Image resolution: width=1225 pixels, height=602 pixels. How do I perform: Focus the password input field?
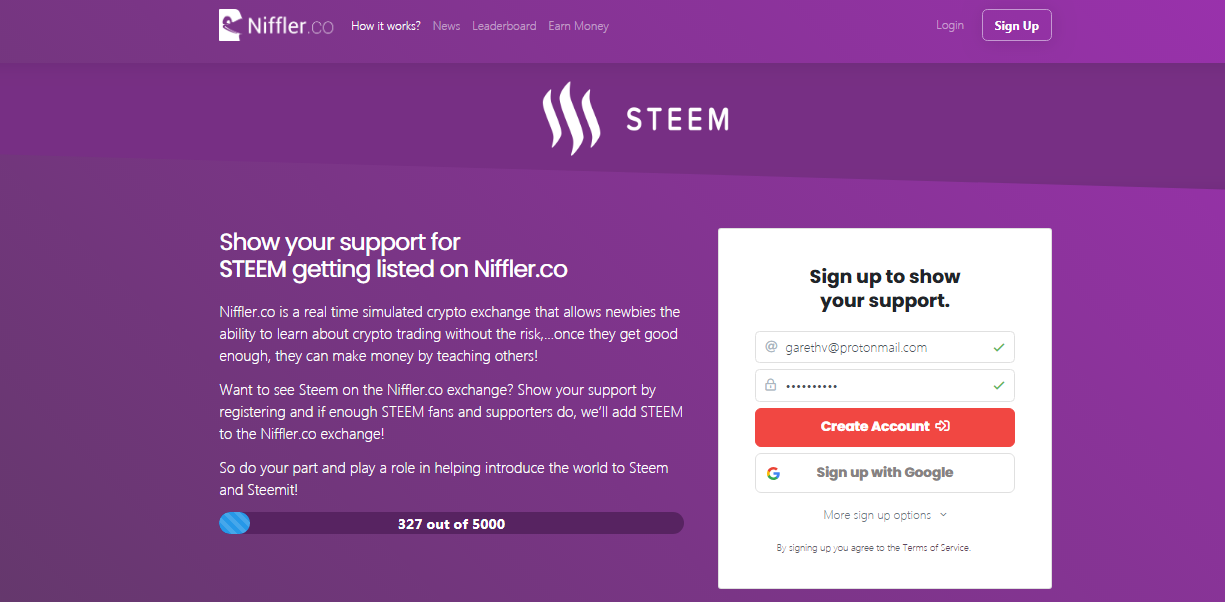click(x=880, y=385)
